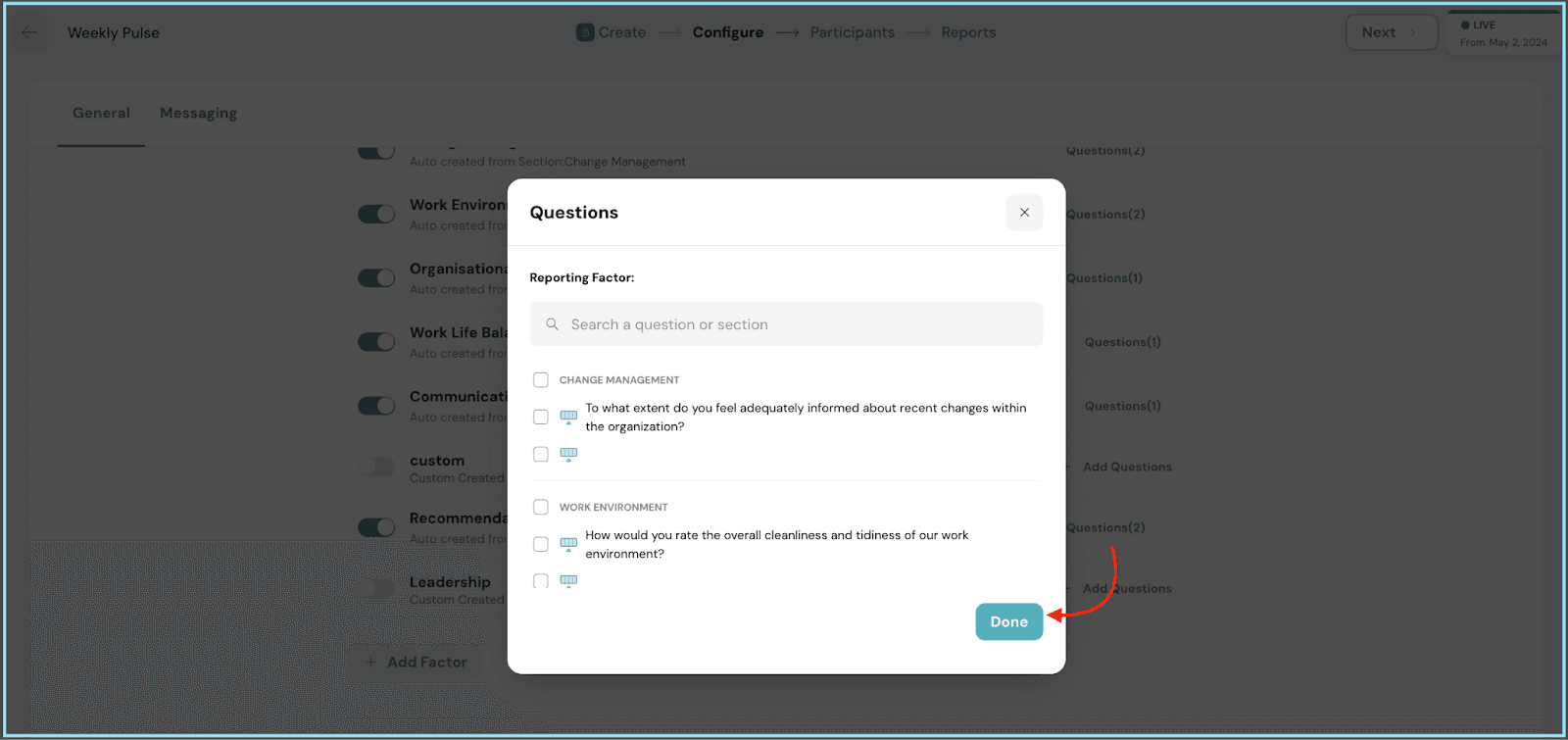Switch to the Messaging tab

pyautogui.click(x=198, y=114)
